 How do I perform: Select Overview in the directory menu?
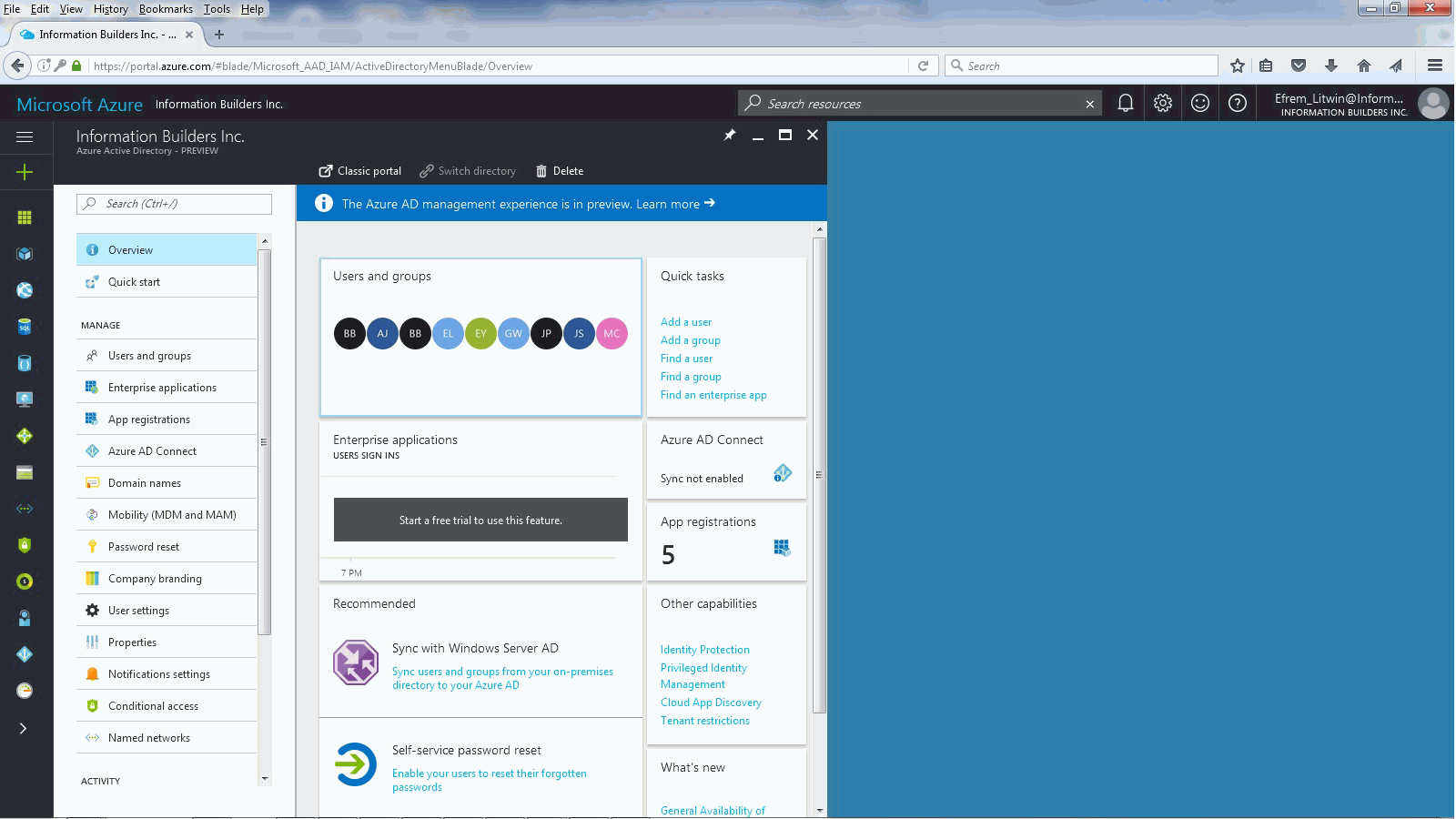pyautogui.click(x=167, y=249)
